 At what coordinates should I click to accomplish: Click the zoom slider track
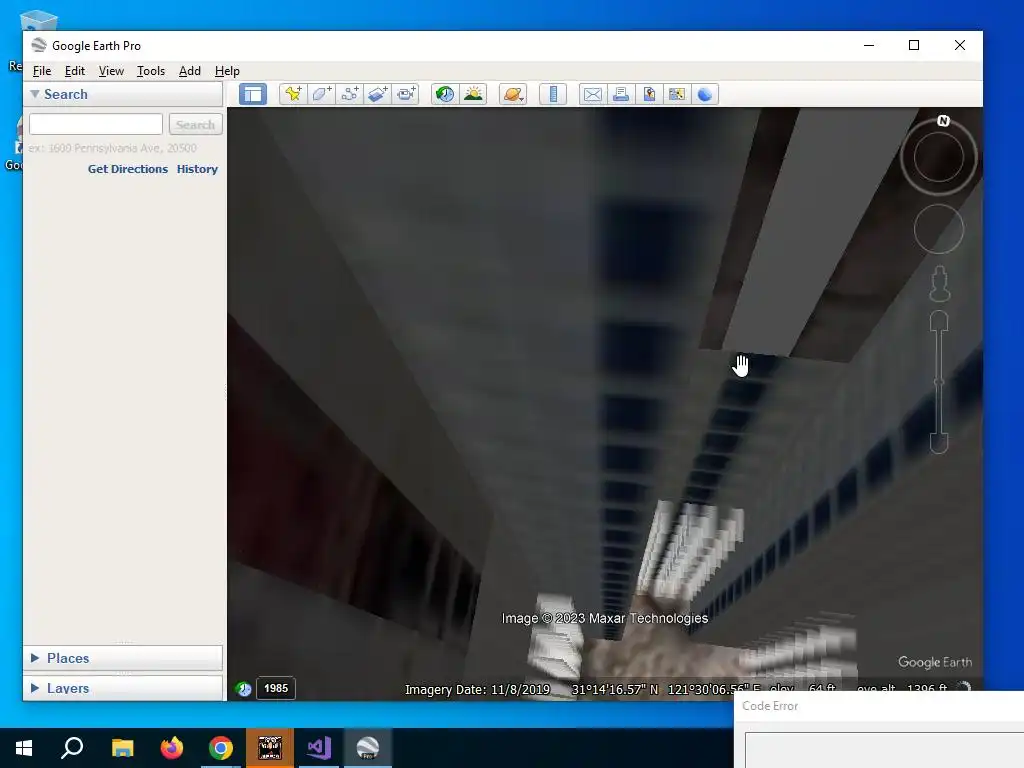pyautogui.click(x=939, y=382)
